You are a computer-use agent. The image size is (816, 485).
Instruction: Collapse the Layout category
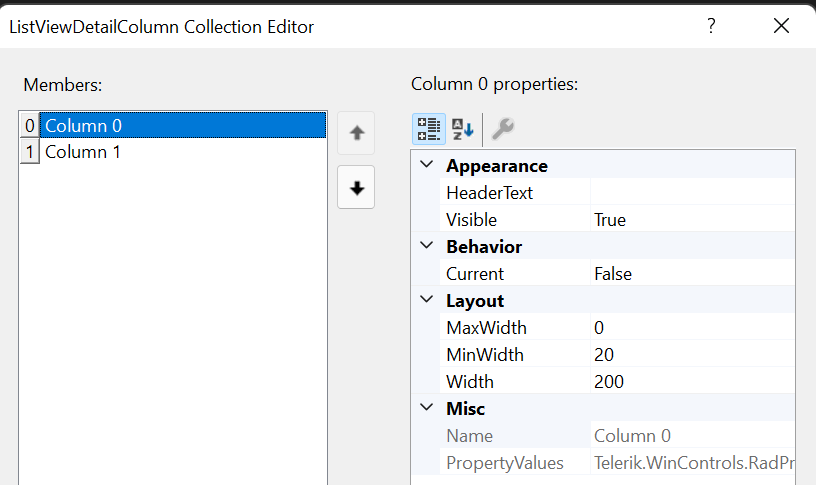pyautogui.click(x=427, y=300)
